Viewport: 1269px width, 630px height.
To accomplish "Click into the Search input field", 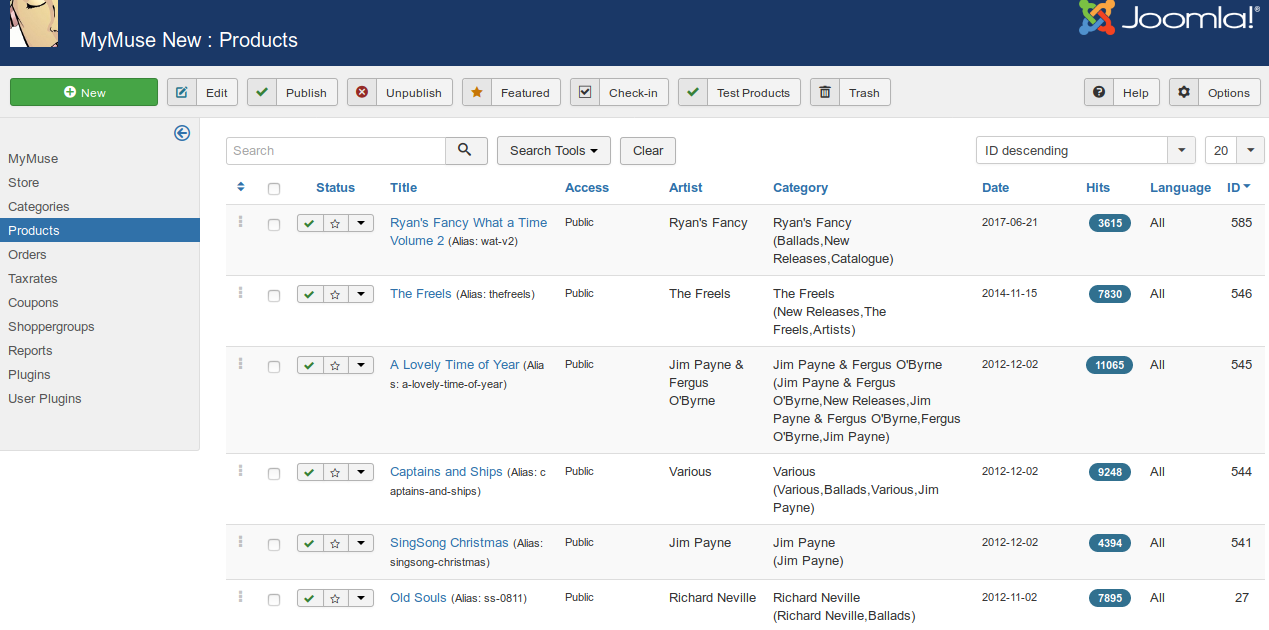I will (336, 150).
